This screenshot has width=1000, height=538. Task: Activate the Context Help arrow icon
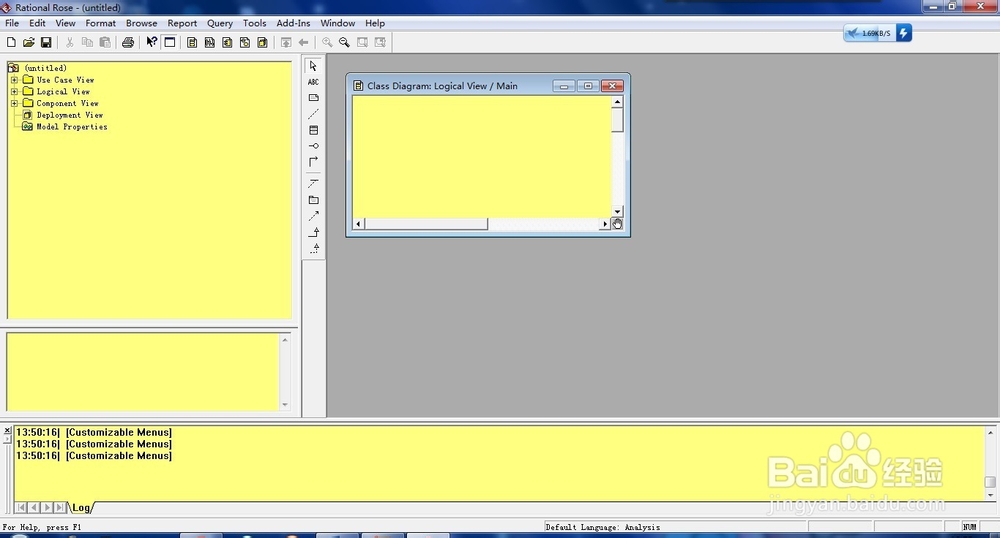pyautogui.click(x=151, y=42)
